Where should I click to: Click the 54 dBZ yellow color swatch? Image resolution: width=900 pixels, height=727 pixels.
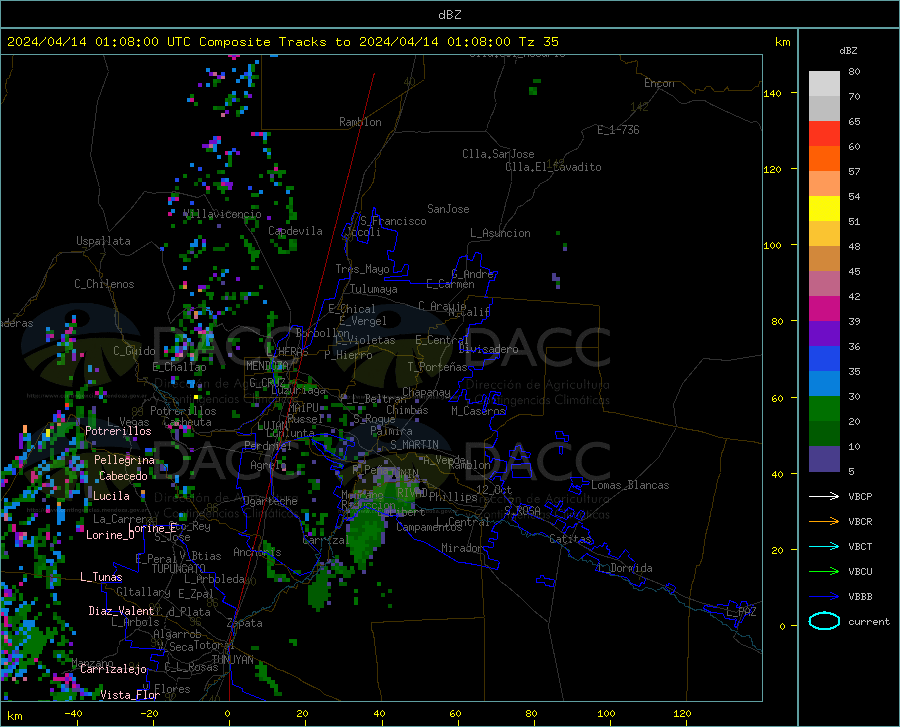pos(824,209)
